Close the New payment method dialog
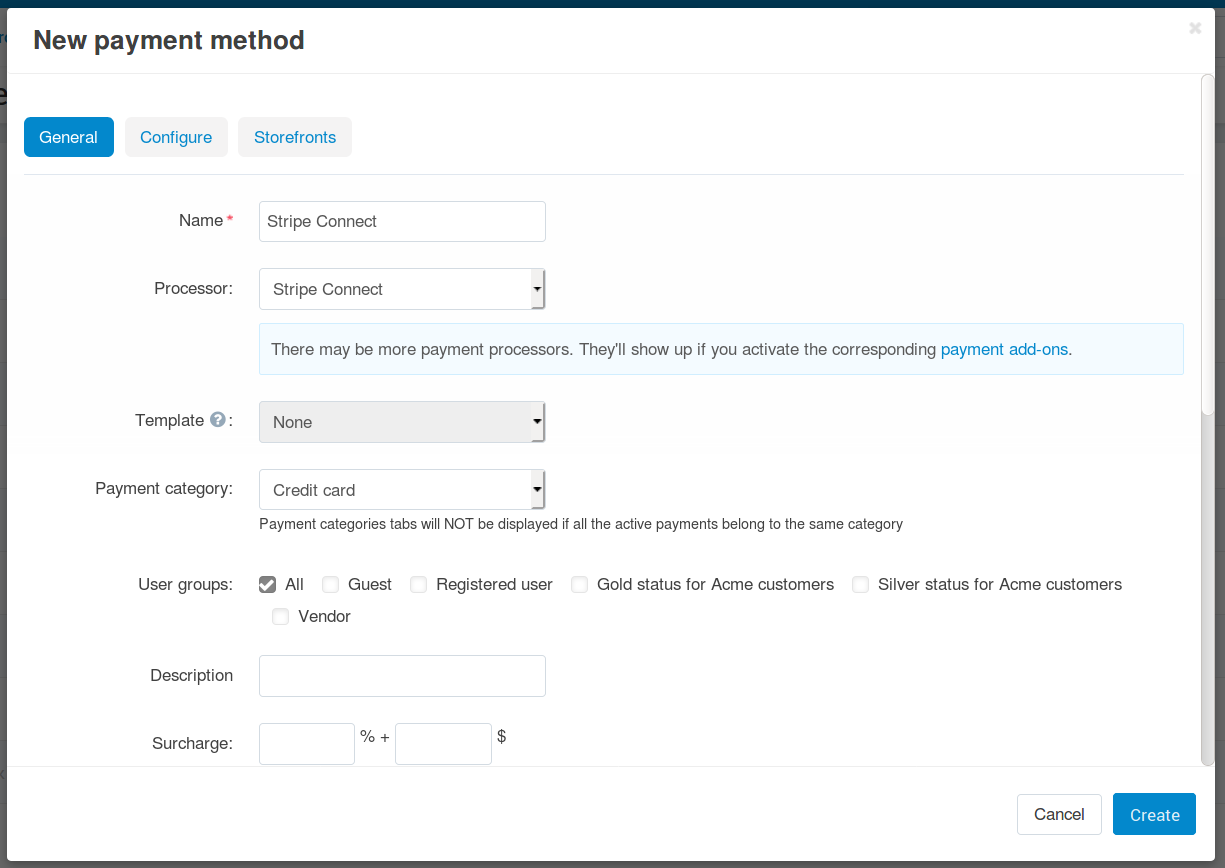The width and height of the screenshot is (1225, 868). (x=1195, y=29)
